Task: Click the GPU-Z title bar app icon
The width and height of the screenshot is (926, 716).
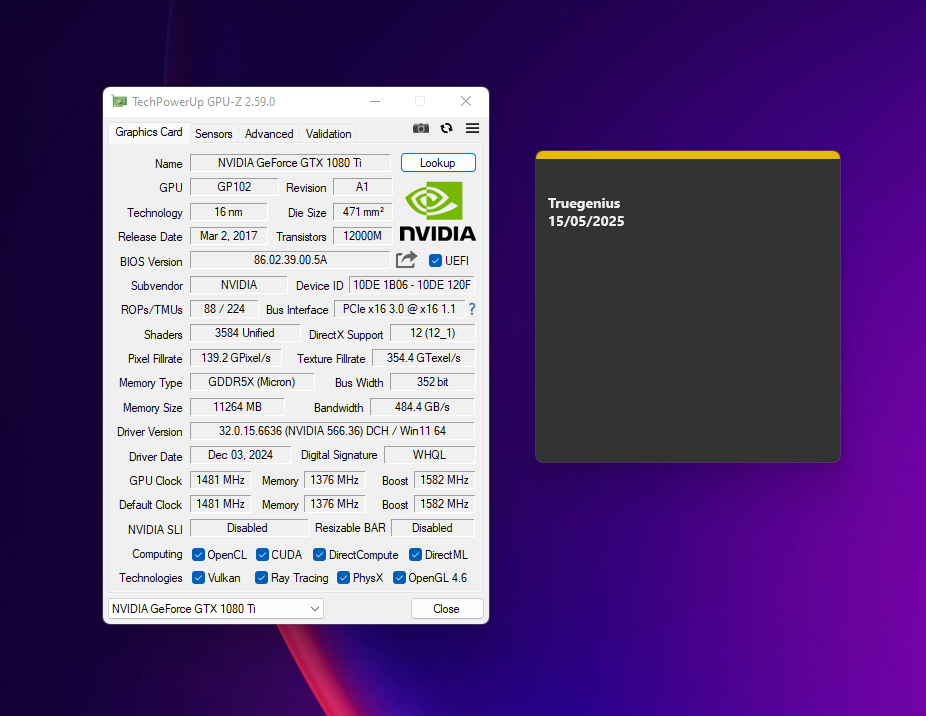Action: 119,102
